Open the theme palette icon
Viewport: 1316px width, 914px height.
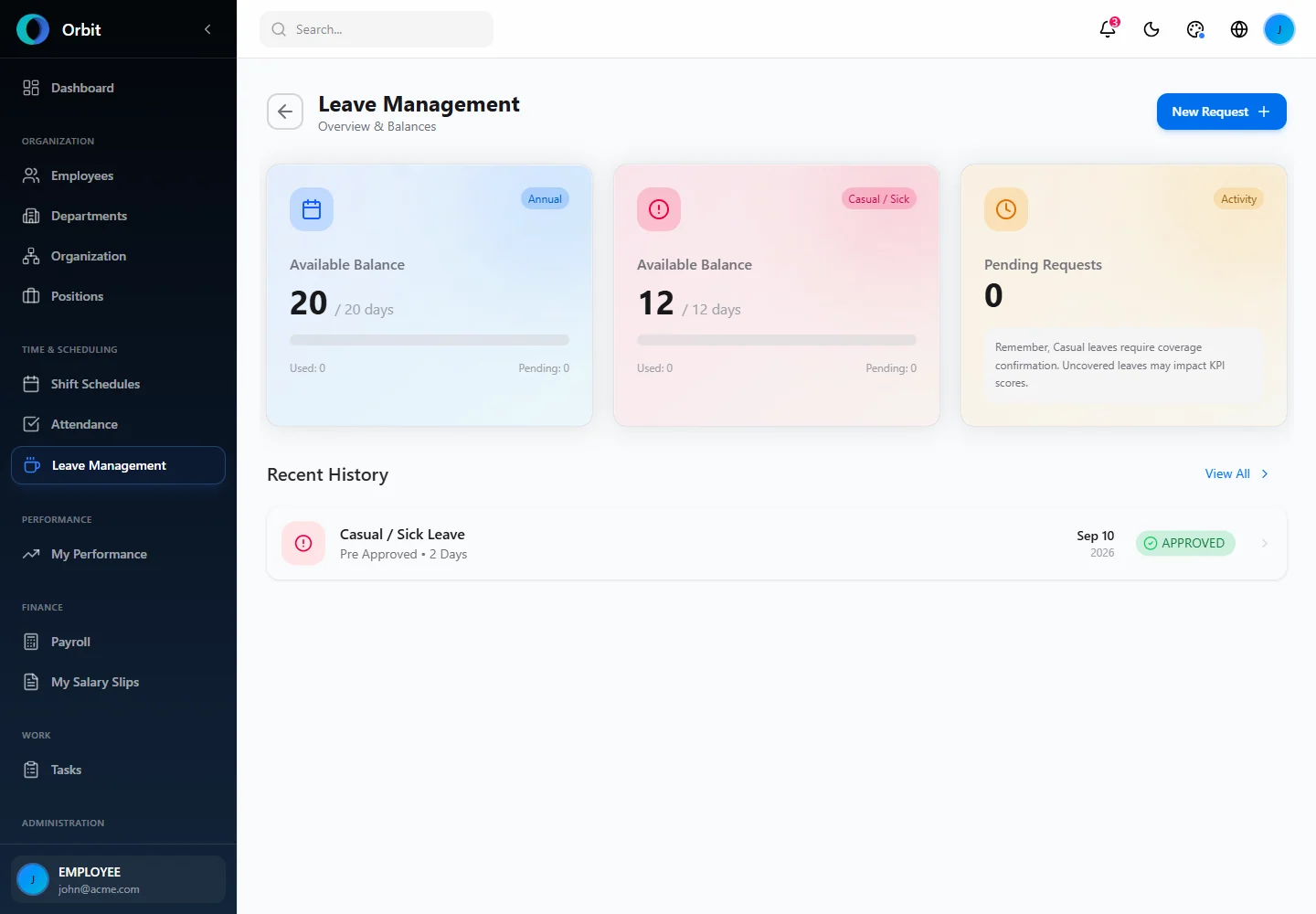pos(1195,29)
